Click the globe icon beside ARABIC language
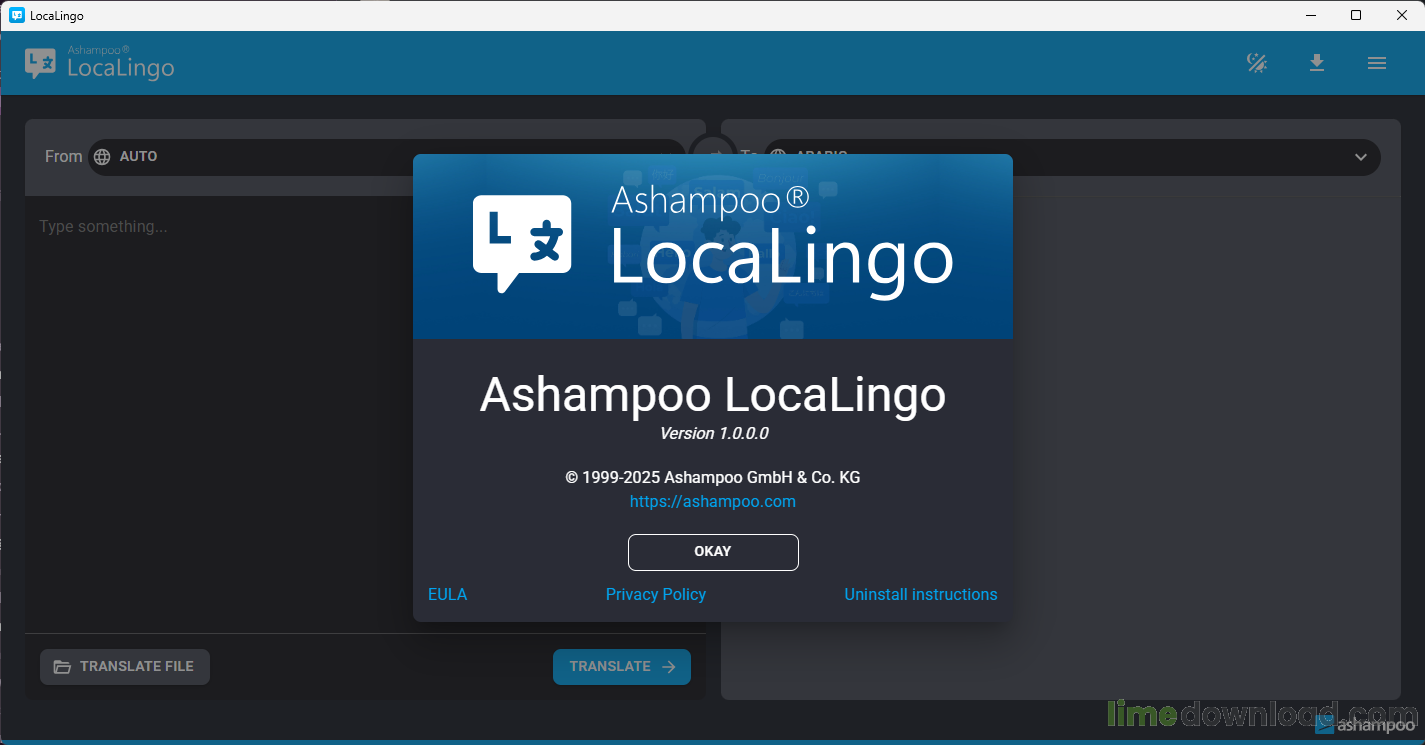 [778, 156]
